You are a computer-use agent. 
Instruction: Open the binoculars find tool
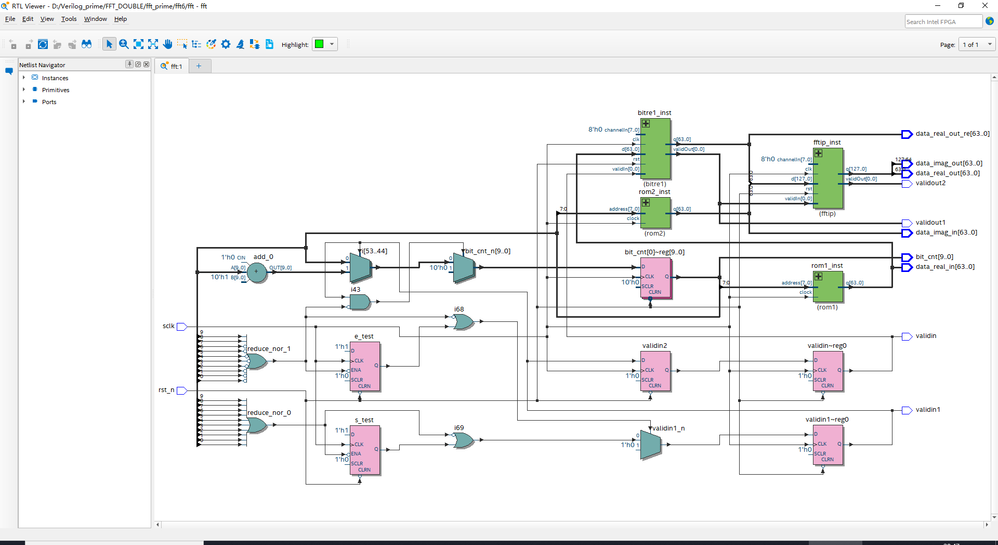pyautogui.click(x=87, y=44)
